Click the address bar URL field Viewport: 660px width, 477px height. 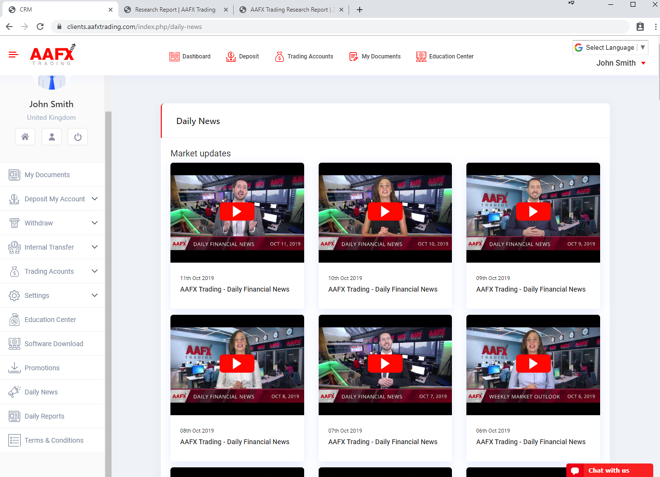[340, 27]
